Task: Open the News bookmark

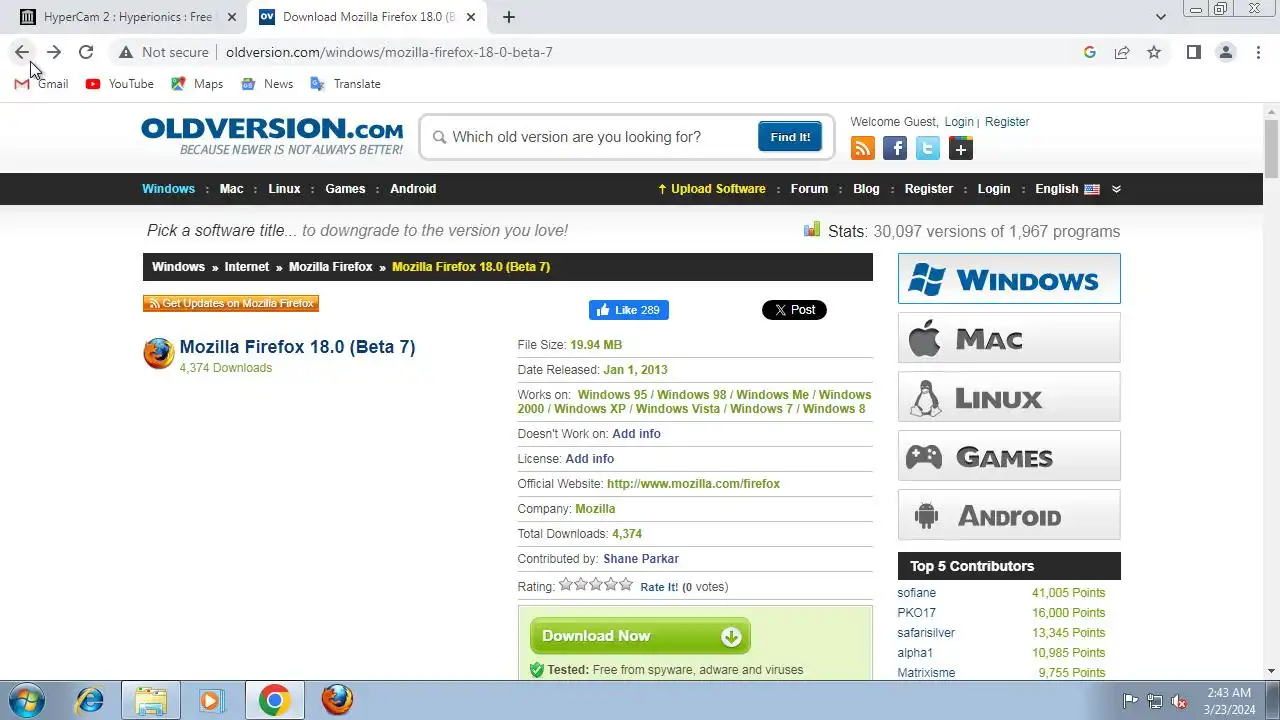Action: click(267, 84)
